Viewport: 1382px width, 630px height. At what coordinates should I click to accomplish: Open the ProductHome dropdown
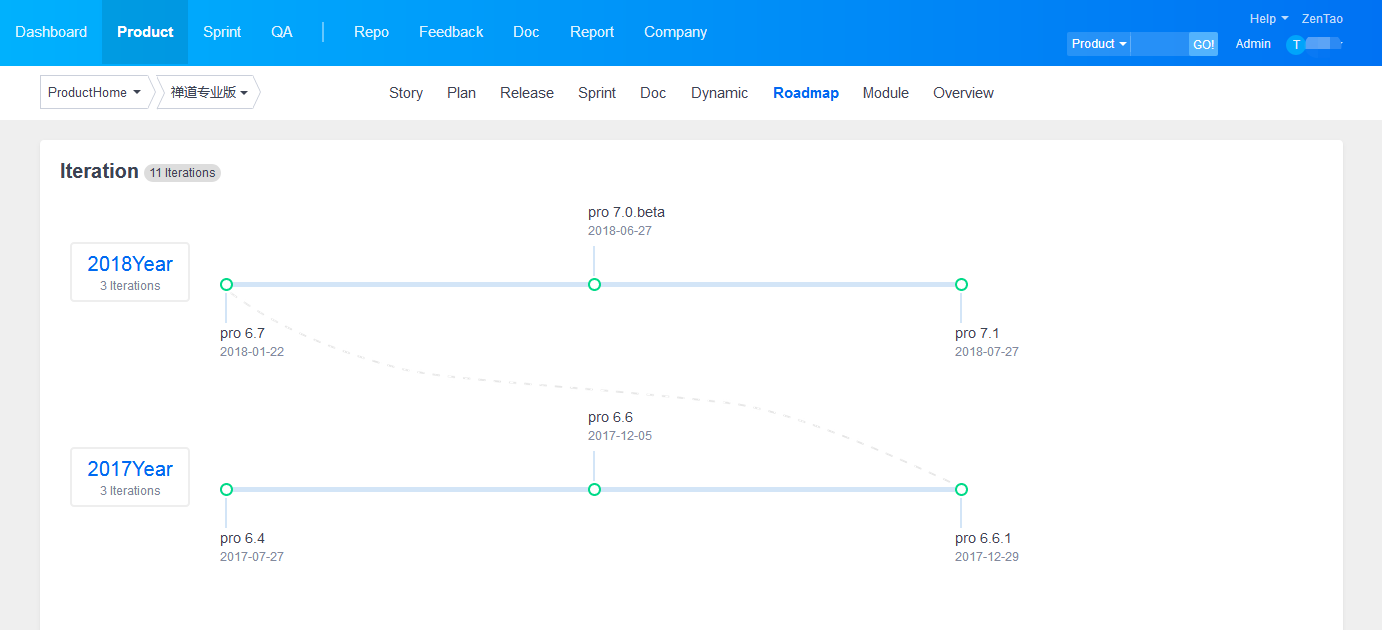pyautogui.click(x=94, y=93)
